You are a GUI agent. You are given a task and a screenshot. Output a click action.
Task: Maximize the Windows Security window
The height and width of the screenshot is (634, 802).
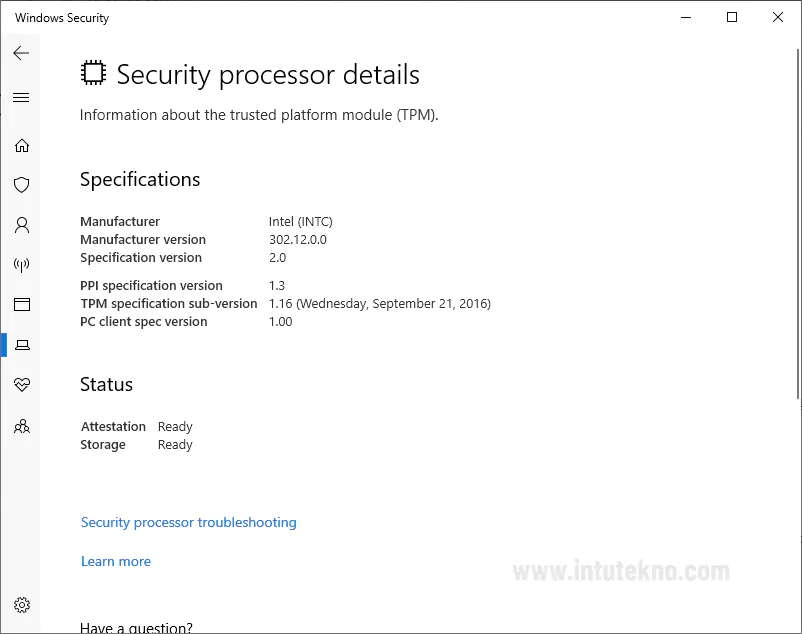732,17
